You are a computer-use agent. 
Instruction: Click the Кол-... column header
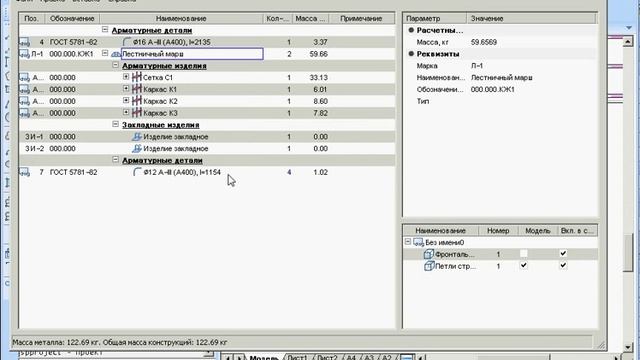click(x=278, y=18)
